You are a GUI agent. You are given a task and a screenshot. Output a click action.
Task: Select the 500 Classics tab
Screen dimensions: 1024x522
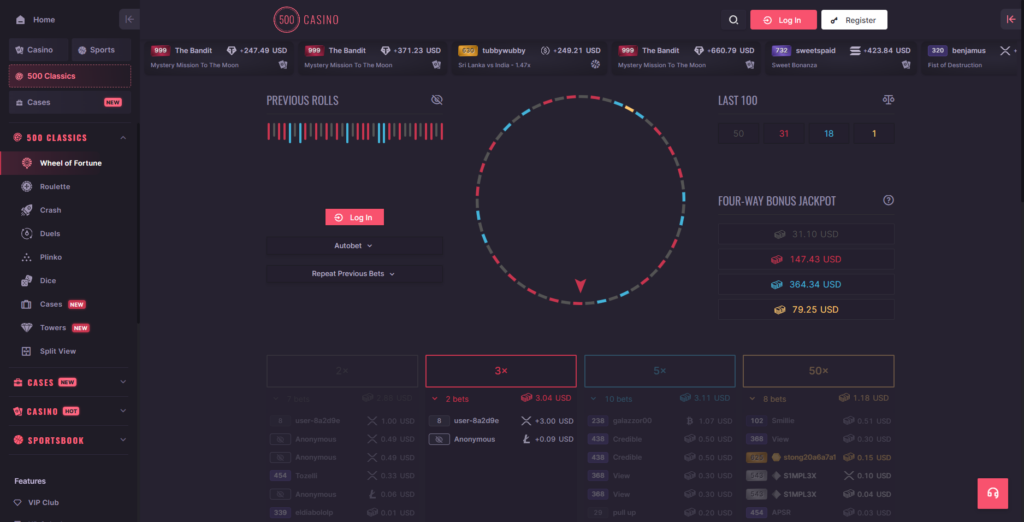coord(70,76)
